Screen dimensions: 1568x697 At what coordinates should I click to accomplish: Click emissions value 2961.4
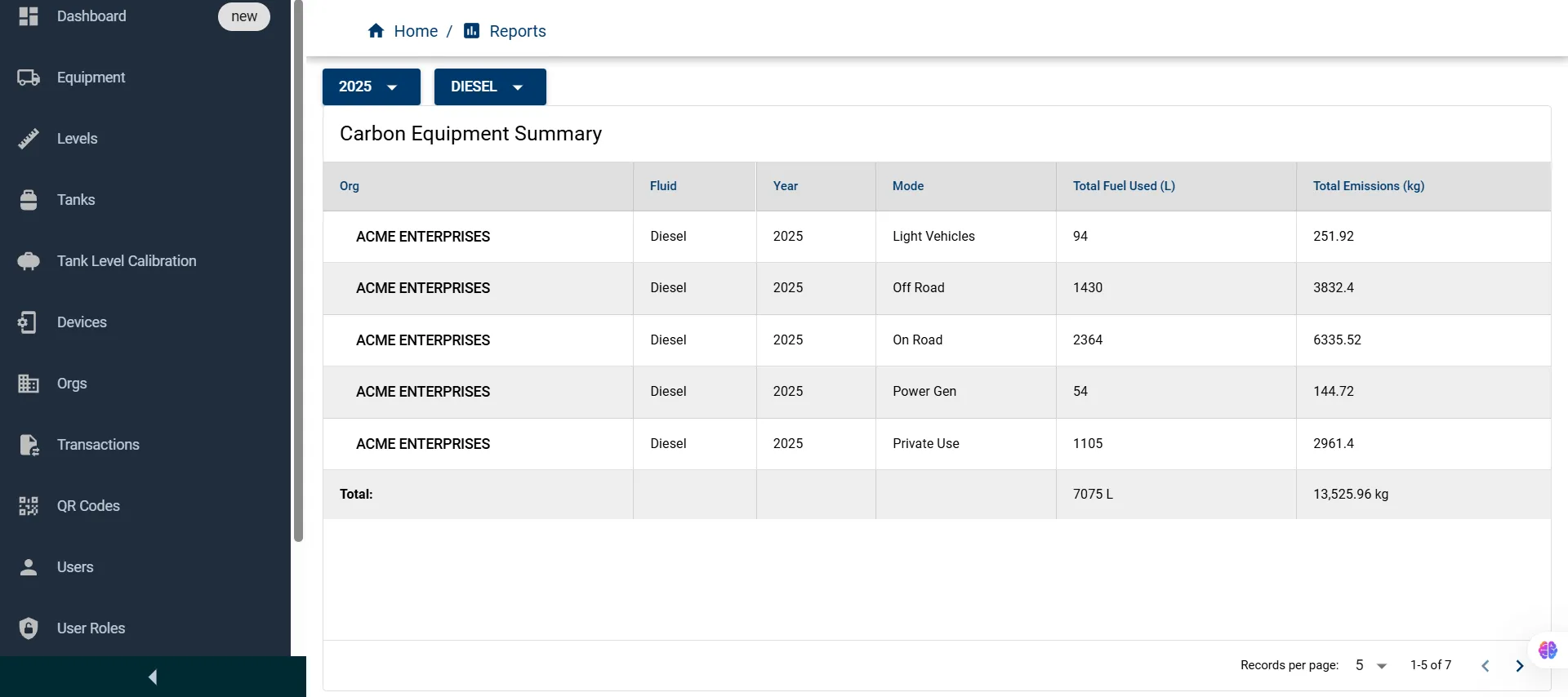1333,444
